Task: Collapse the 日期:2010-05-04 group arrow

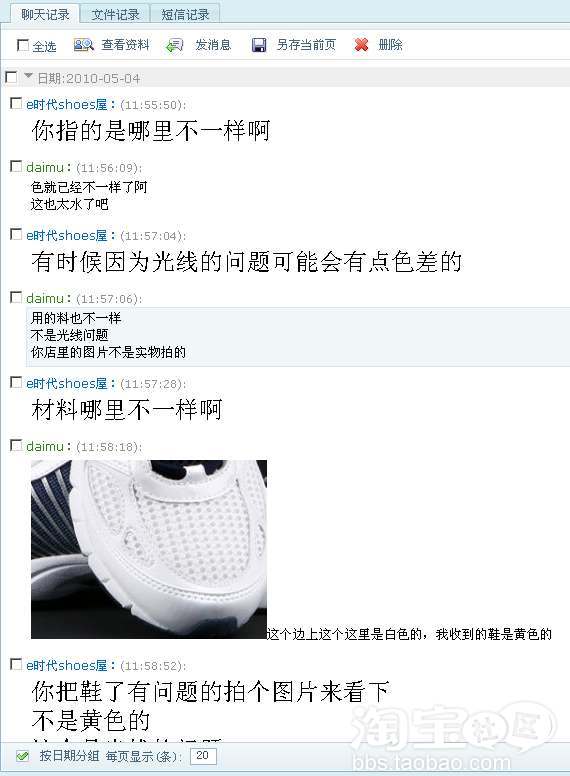Action: [28, 76]
